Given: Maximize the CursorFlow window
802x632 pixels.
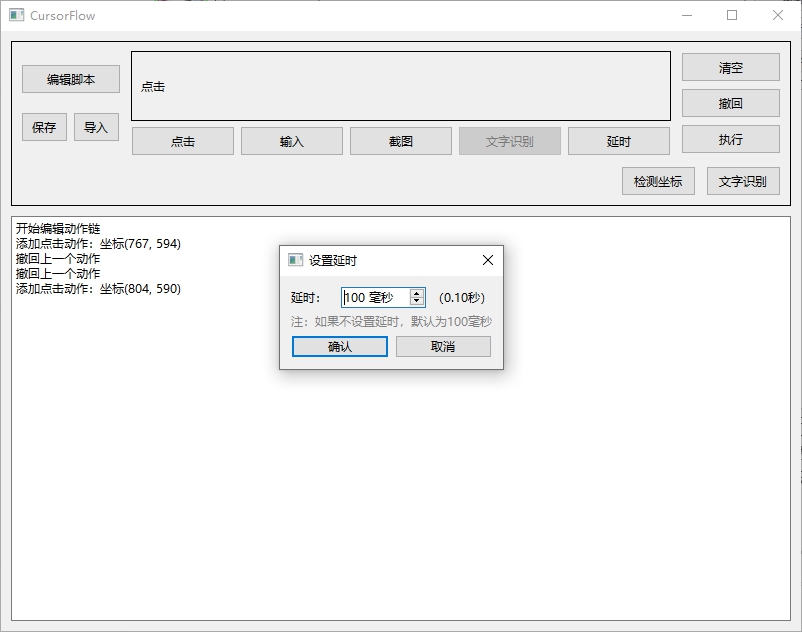Looking at the screenshot, I should click(732, 15).
